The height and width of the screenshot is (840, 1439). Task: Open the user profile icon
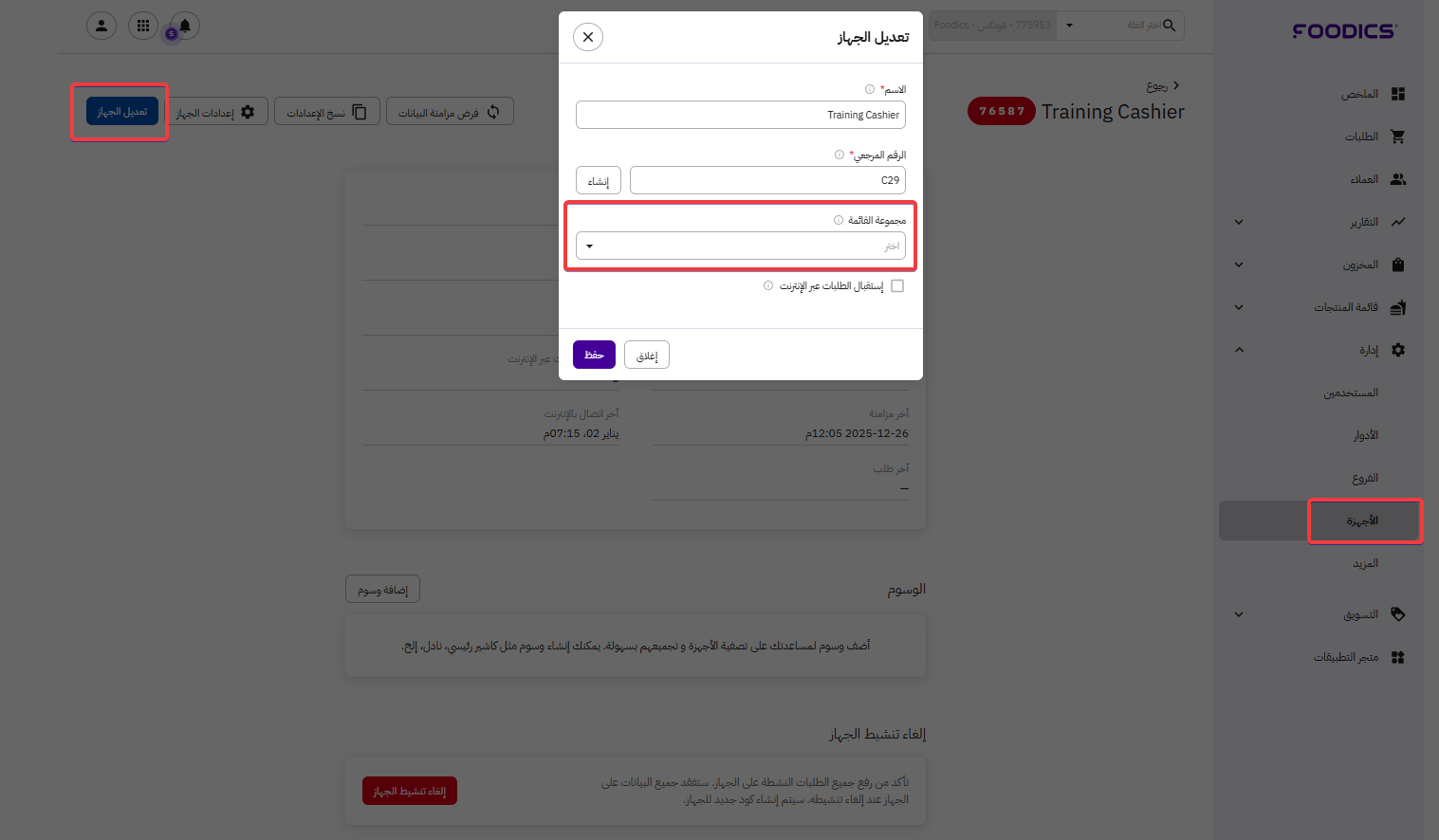(x=101, y=26)
